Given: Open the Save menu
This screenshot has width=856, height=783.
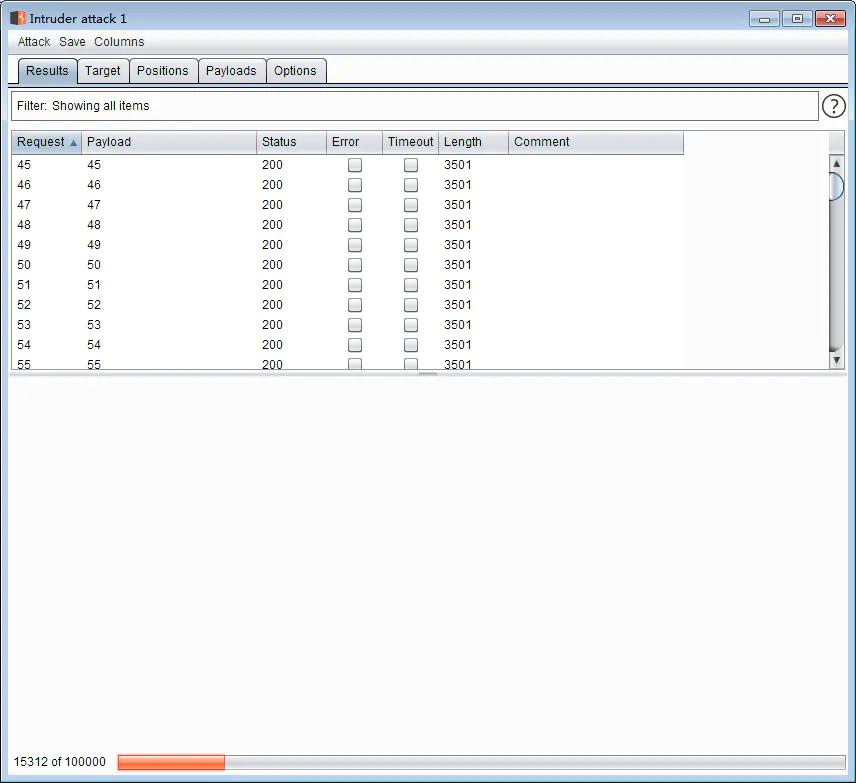Looking at the screenshot, I should [72, 42].
